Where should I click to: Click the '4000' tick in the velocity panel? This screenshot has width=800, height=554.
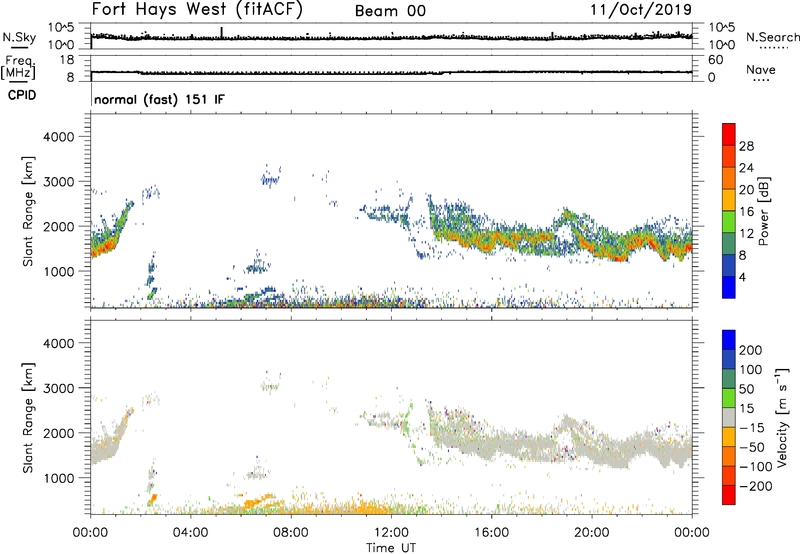(59, 343)
